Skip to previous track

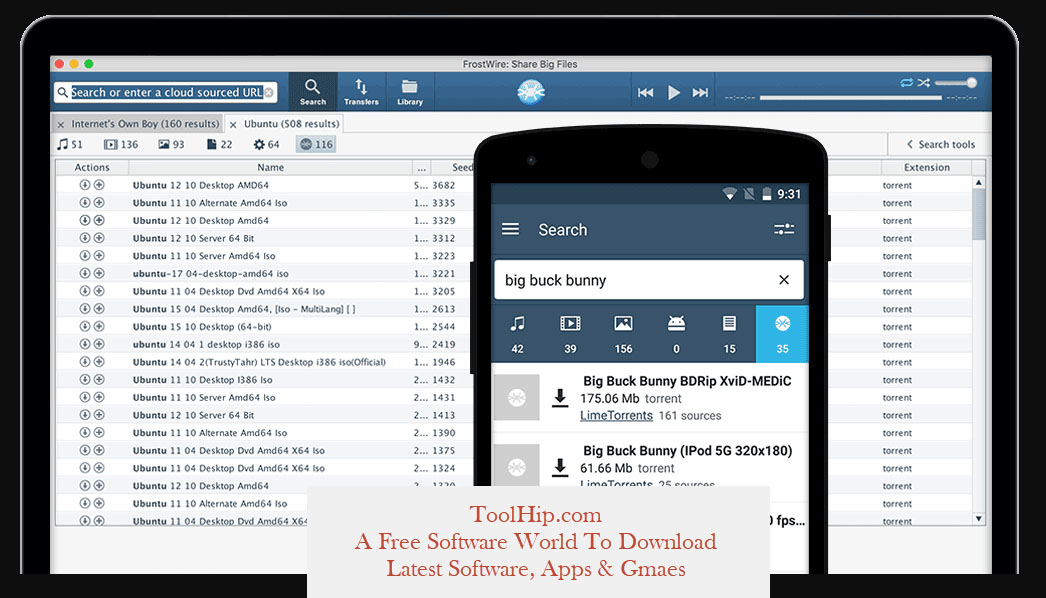tap(645, 93)
